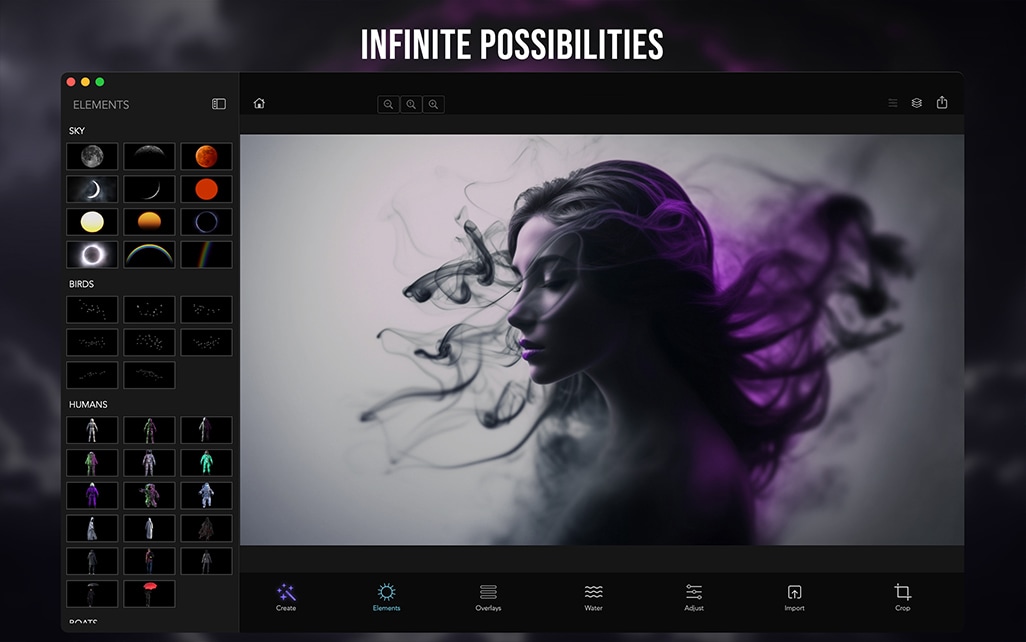1026x642 pixels.
Task: Open the layers stack icon
Action: (x=917, y=103)
